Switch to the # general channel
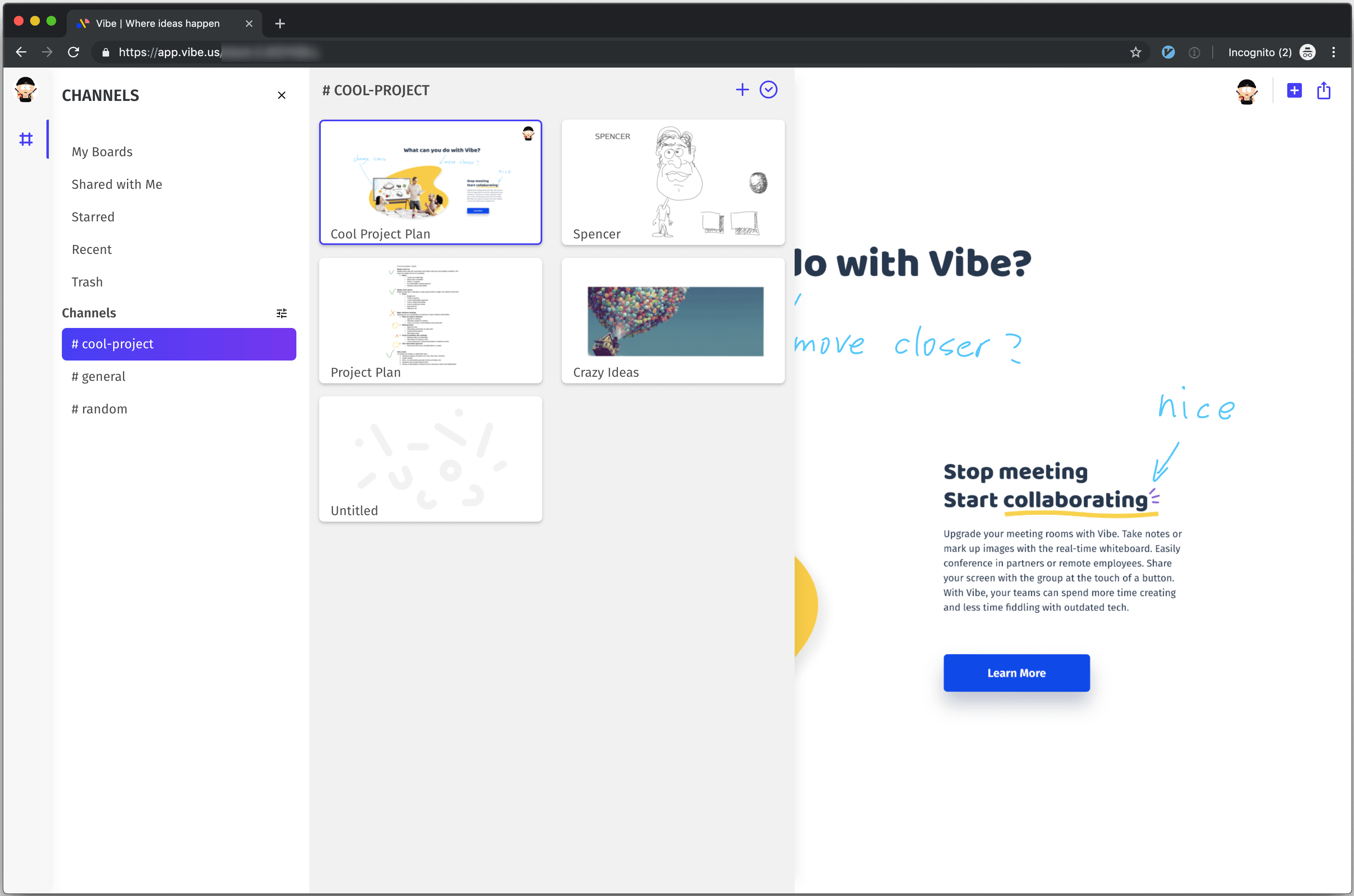 point(98,376)
